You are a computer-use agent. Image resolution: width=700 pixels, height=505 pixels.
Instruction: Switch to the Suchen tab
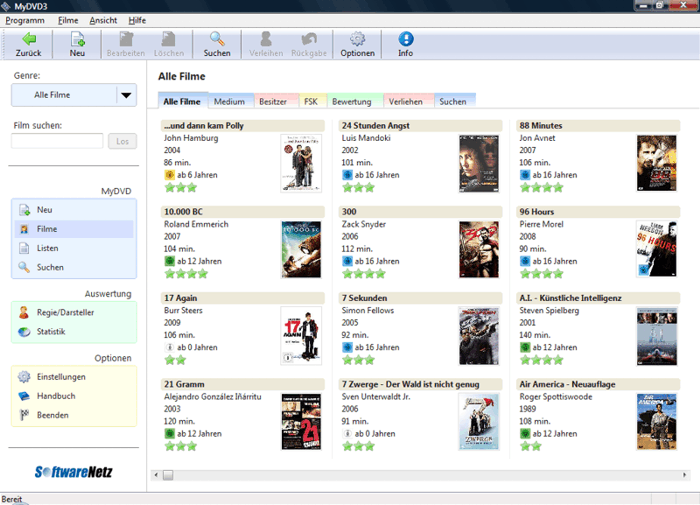453,101
